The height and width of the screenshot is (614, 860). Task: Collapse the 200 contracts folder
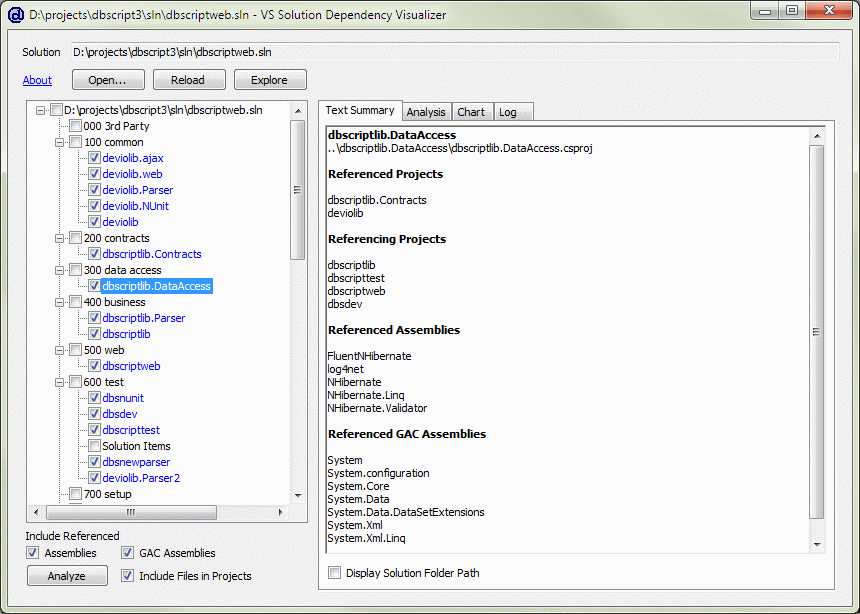[59, 238]
